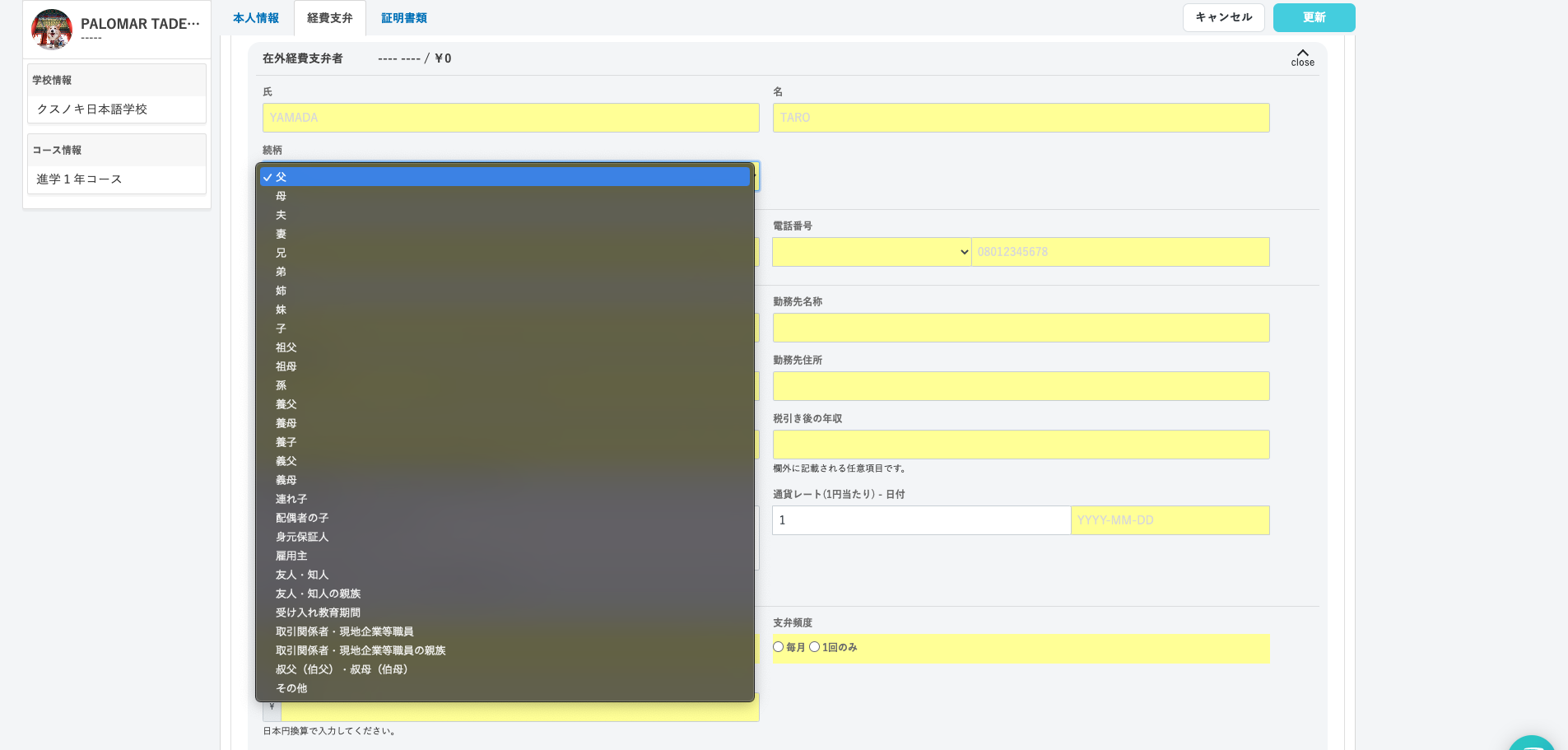Click the 更新 button
This screenshot has width=1568, height=750.
tap(1314, 17)
